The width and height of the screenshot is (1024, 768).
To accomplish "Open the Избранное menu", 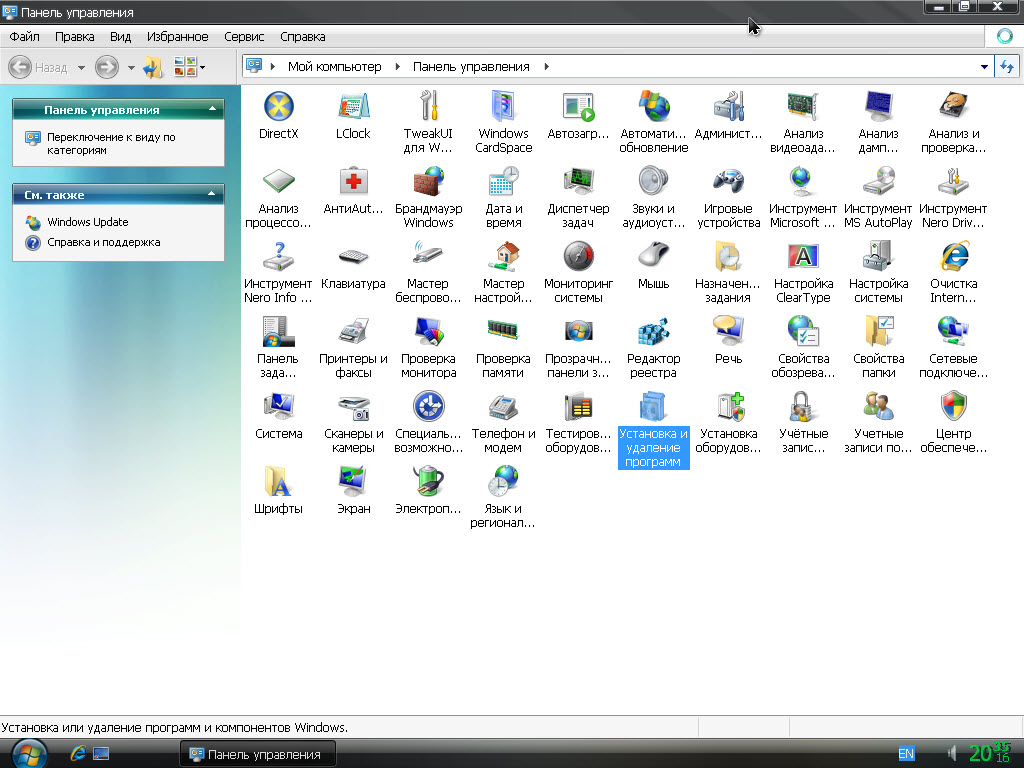I will pos(178,37).
